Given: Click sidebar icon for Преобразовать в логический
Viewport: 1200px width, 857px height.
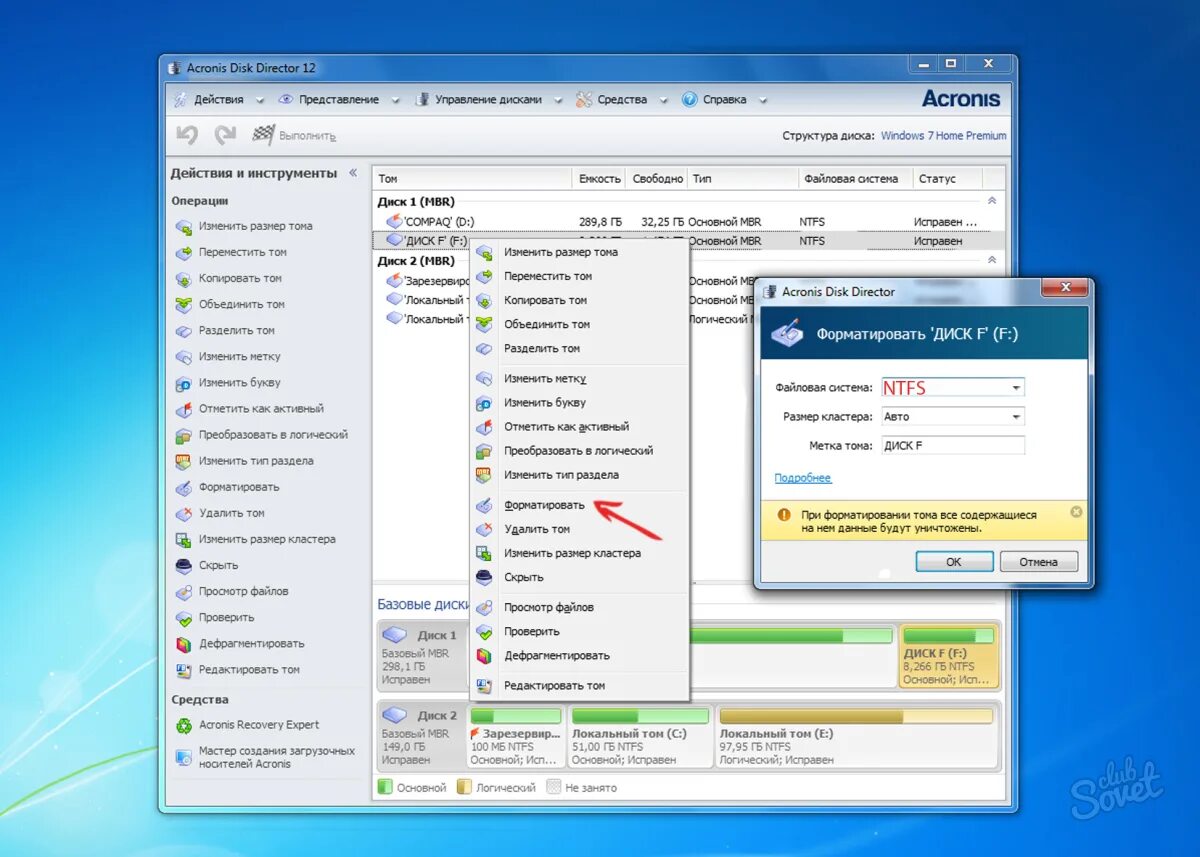Looking at the screenshot, I should (x=183, y=435).
